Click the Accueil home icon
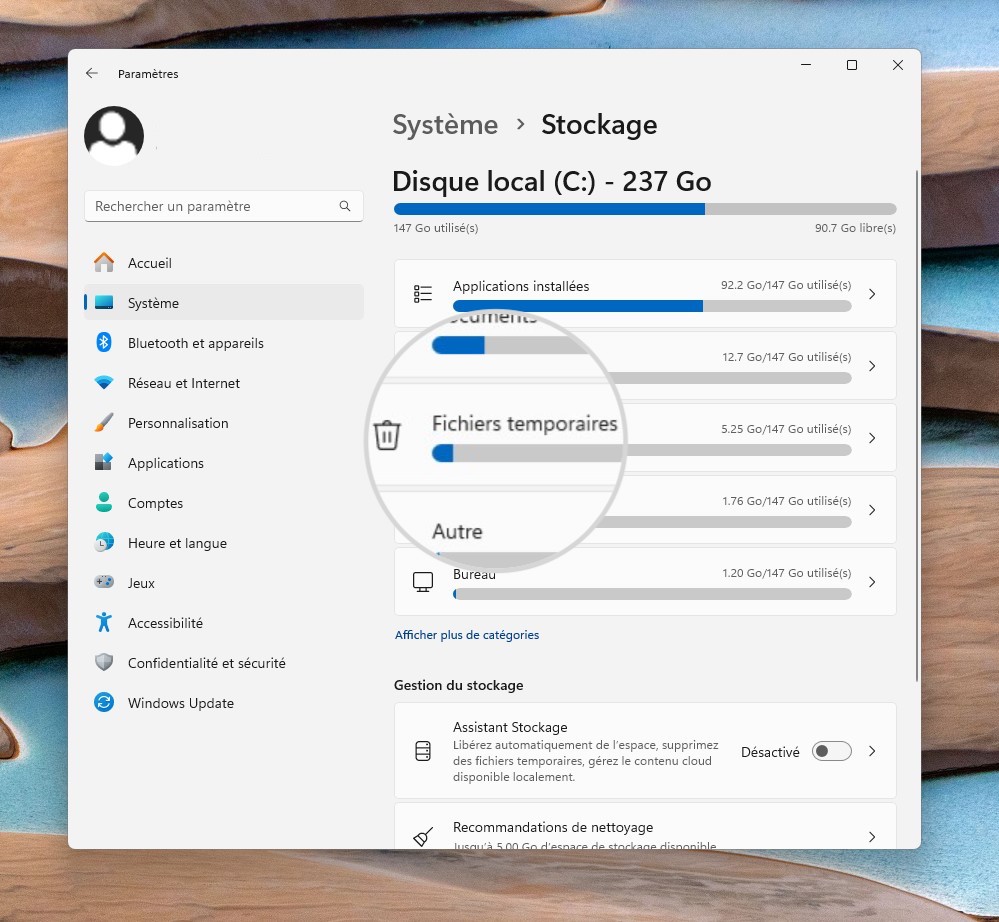The image size is (999, 922). (104, 263)
